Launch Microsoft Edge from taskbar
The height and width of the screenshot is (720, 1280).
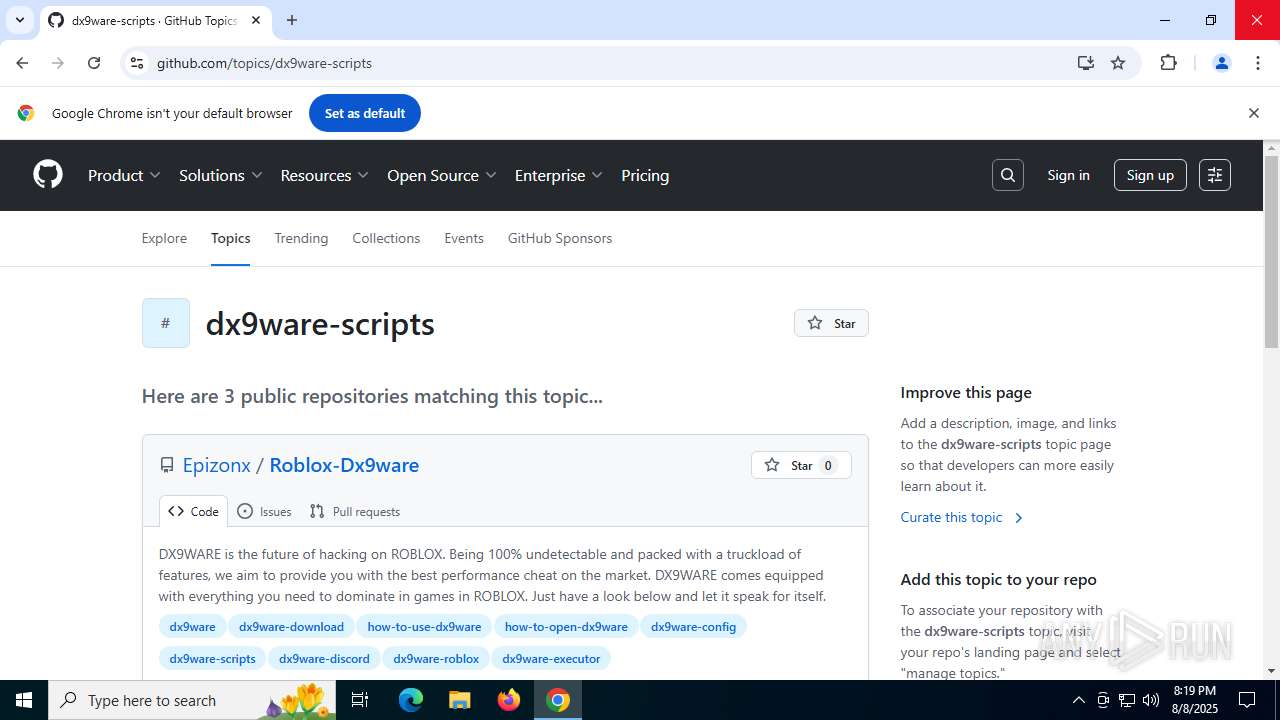[411, 700]
